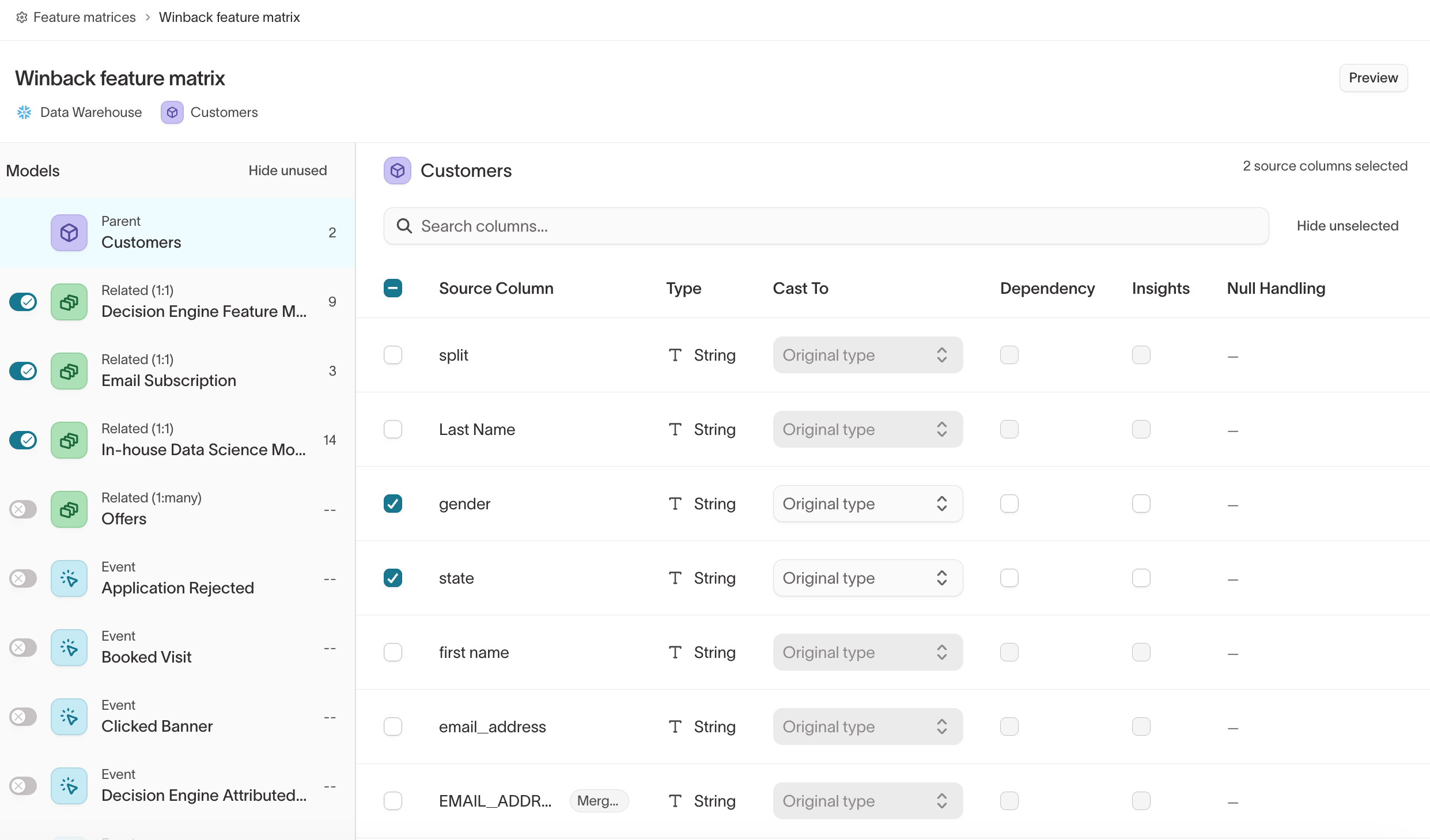Image resolution: width=1430 pixels, height=840 pixels.
Task: Check the Insights box for gender
Action: [1141, 504]
